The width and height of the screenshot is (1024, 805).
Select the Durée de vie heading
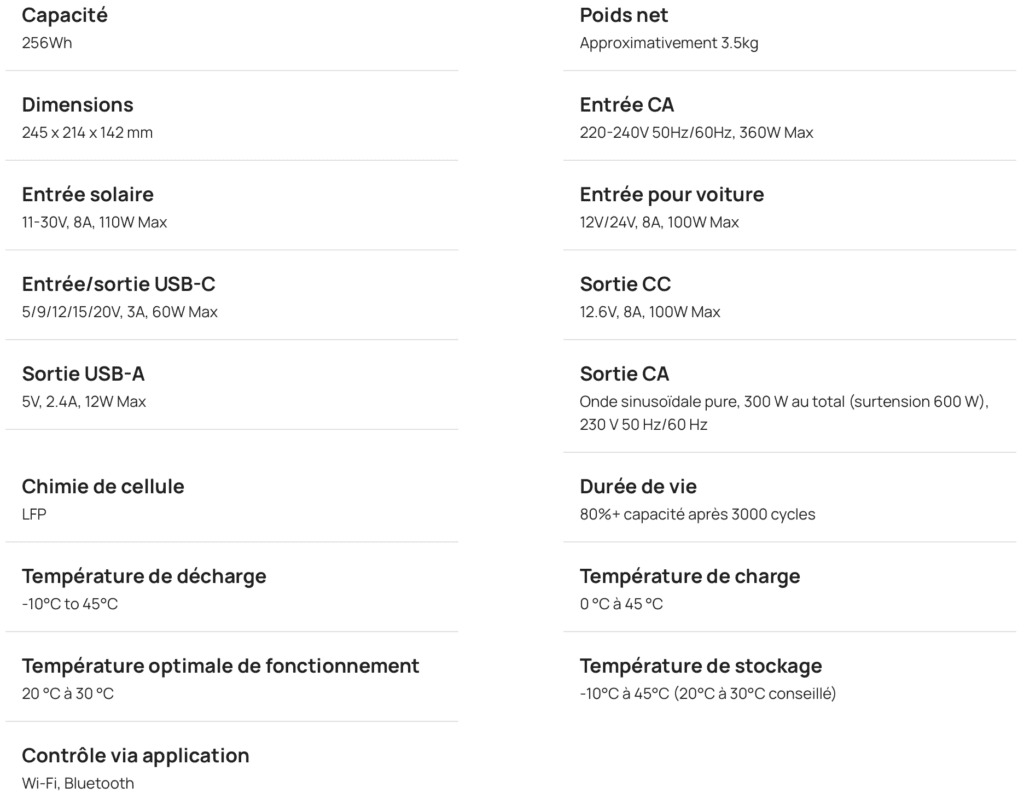click(638, 486)
